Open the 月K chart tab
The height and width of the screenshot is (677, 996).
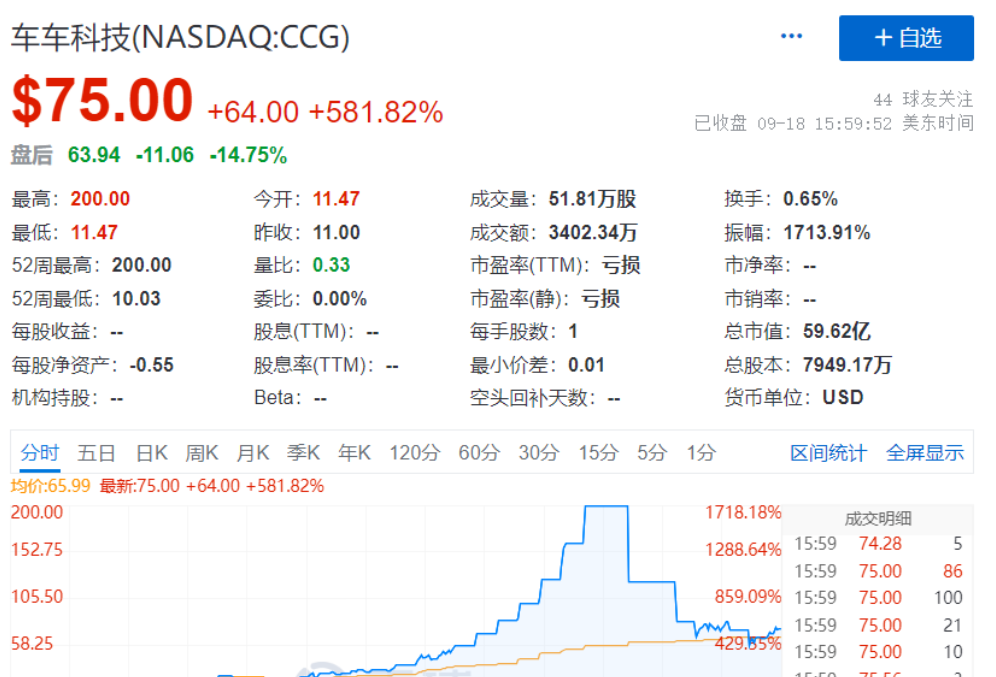[252, 453]
